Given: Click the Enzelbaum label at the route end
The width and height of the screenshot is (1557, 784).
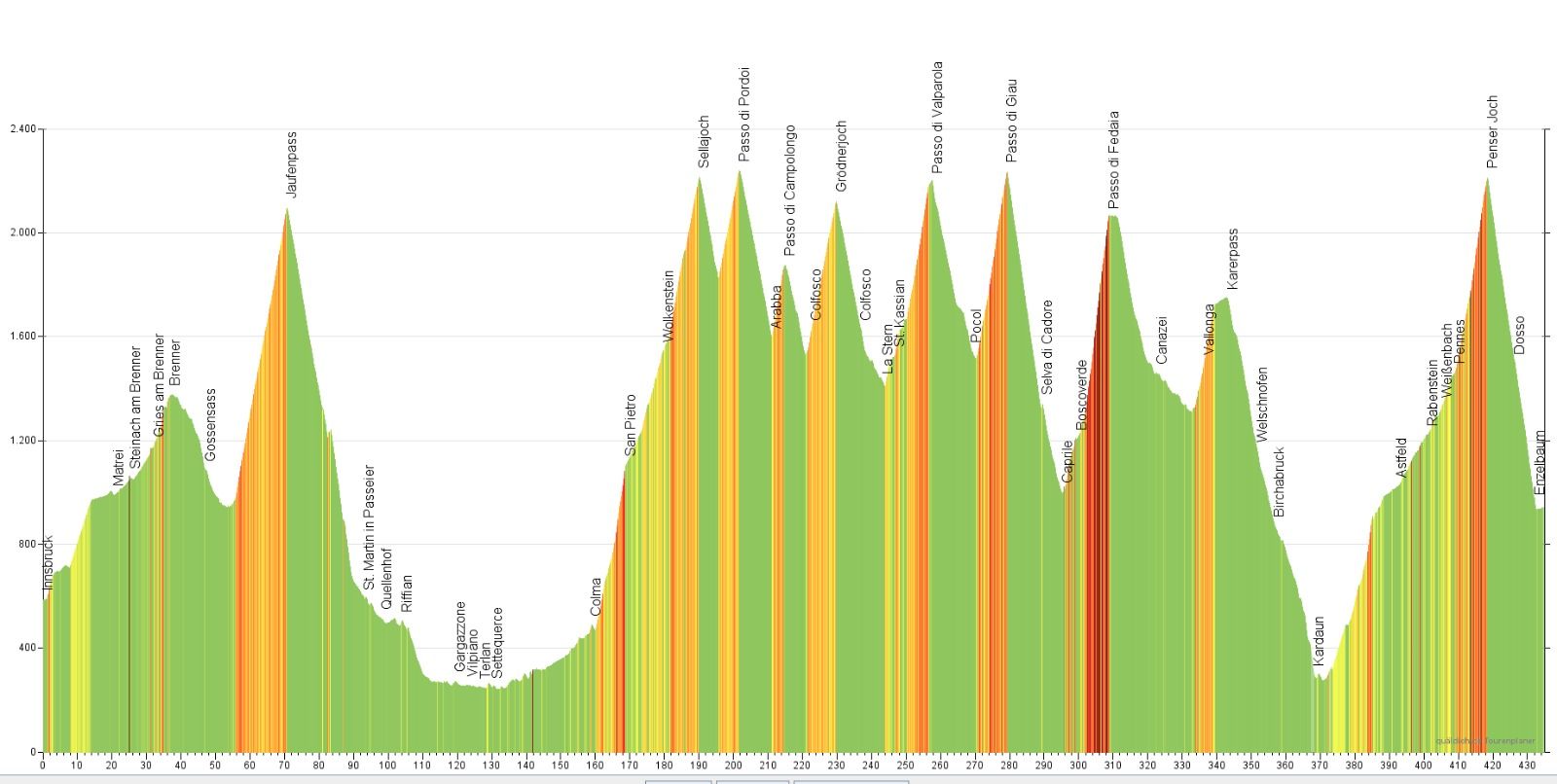Looking at the screenshot, I should 1539,462.
